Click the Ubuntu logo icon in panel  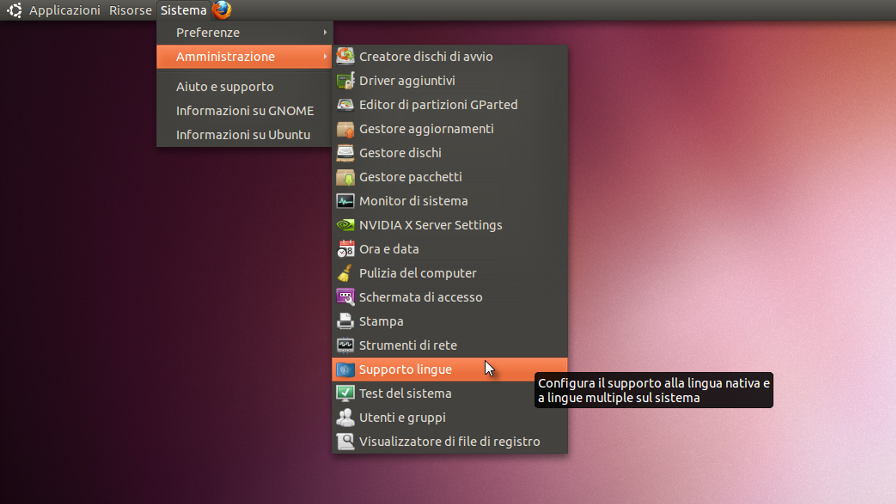coord(15,10)
